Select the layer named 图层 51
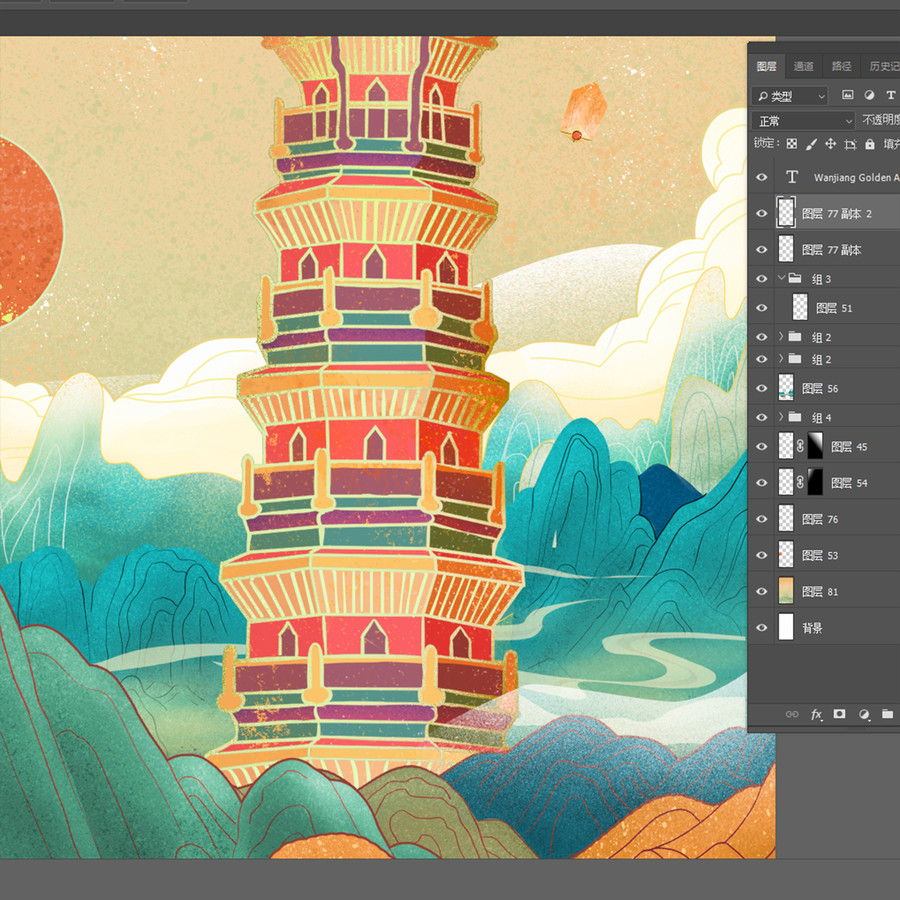900x900 pixels. pyautogui.click(x=834, y=308)
